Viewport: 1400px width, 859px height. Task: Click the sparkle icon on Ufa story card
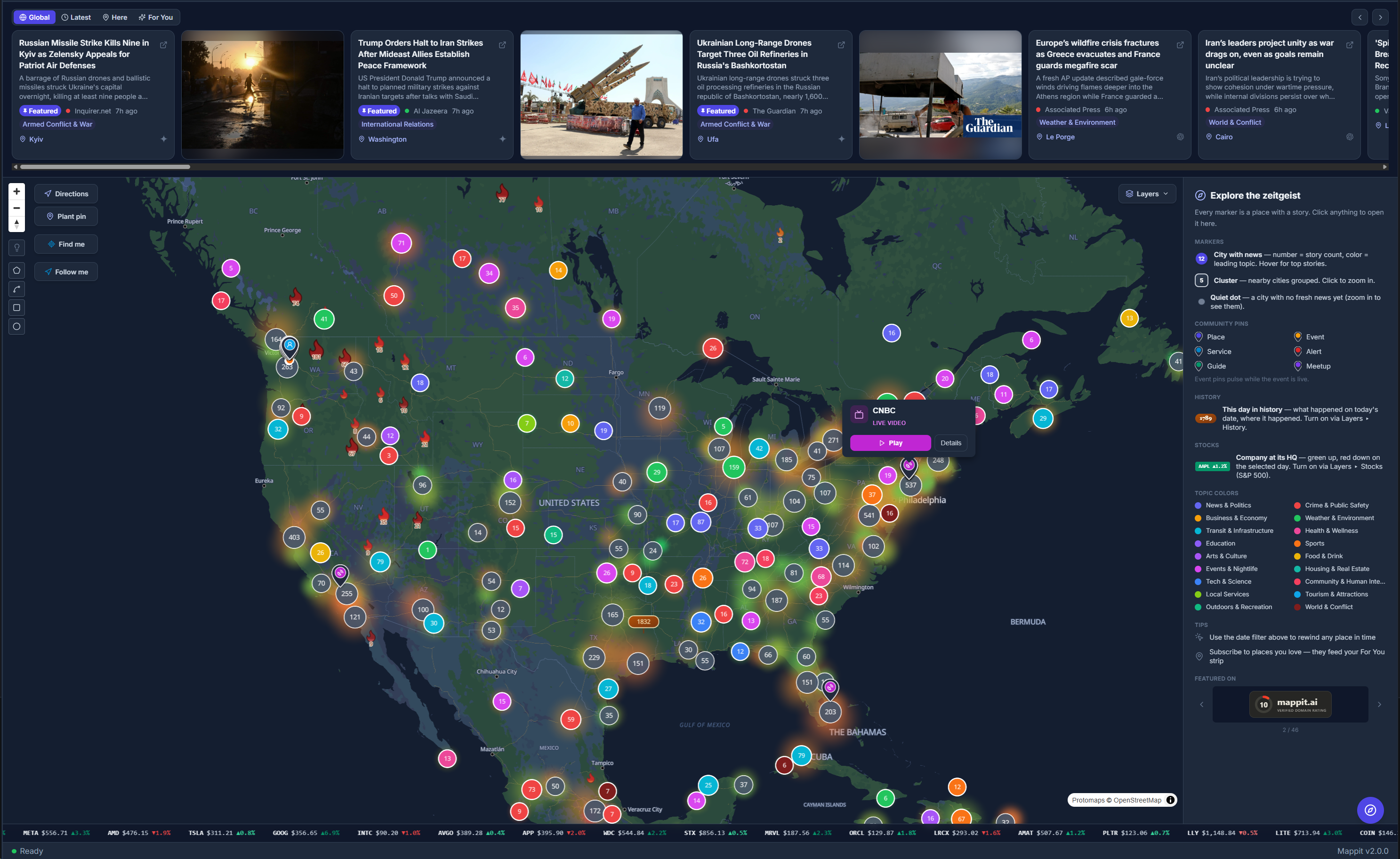842,139
